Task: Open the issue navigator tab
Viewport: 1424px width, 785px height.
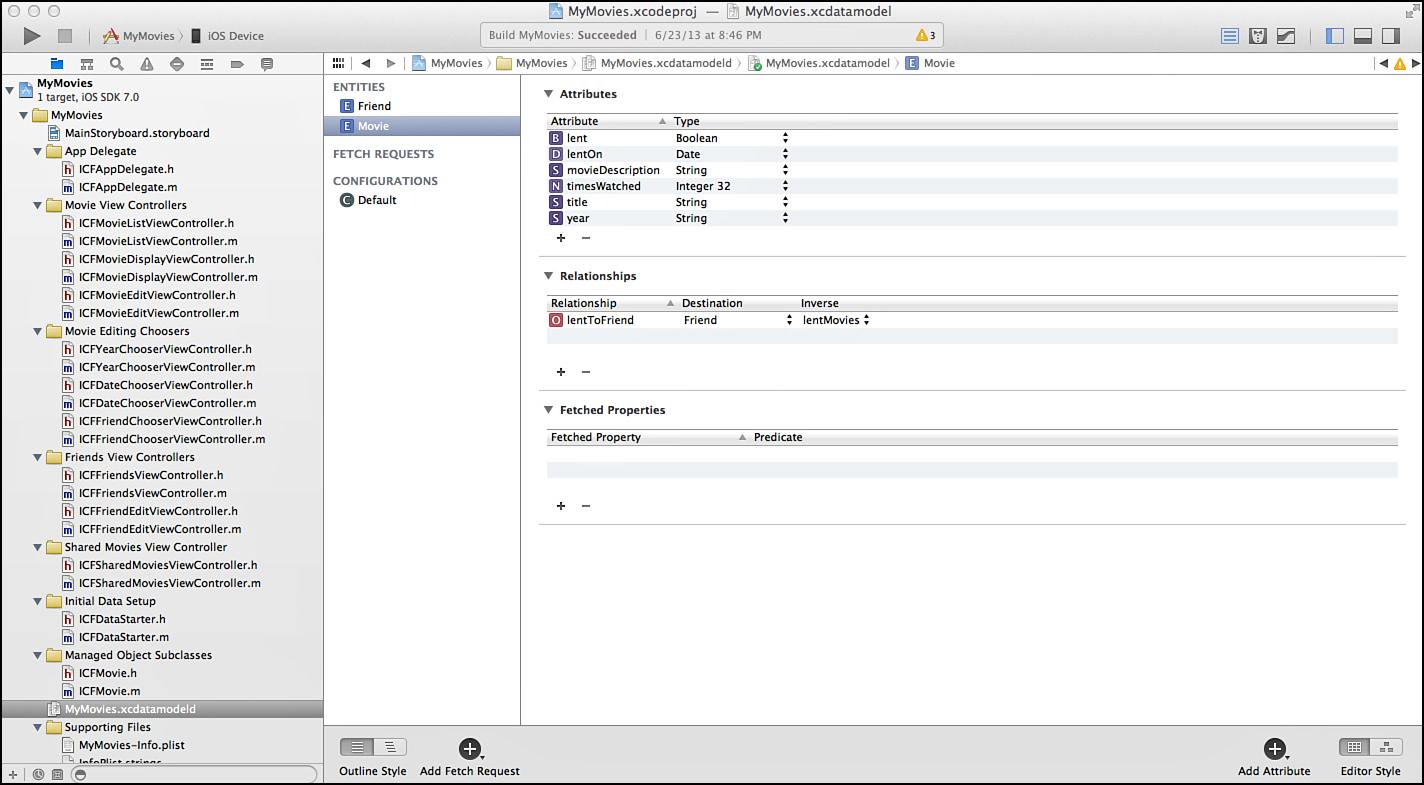Action: pos(147,64)
